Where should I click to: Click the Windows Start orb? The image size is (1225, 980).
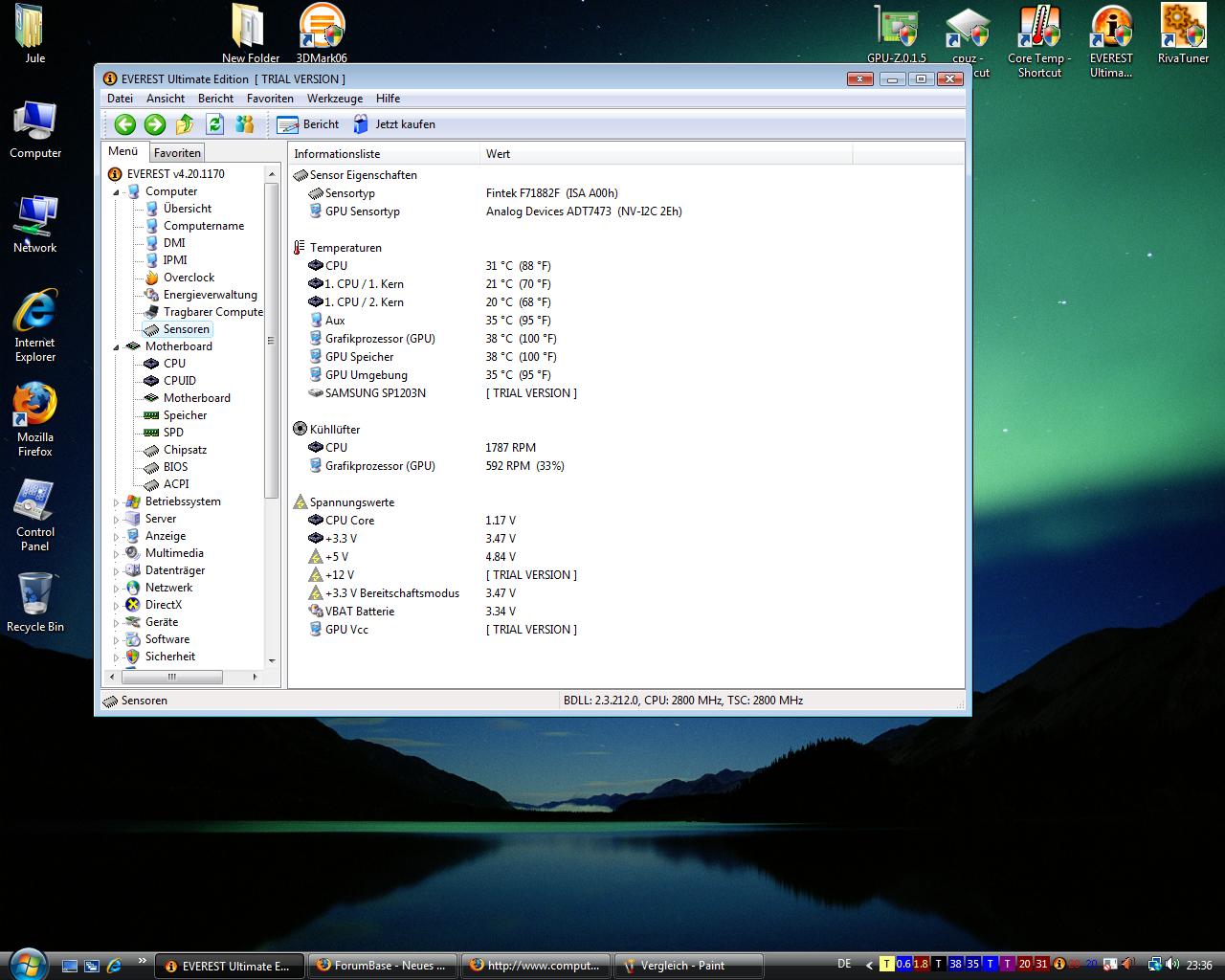(x=26, y=963)
